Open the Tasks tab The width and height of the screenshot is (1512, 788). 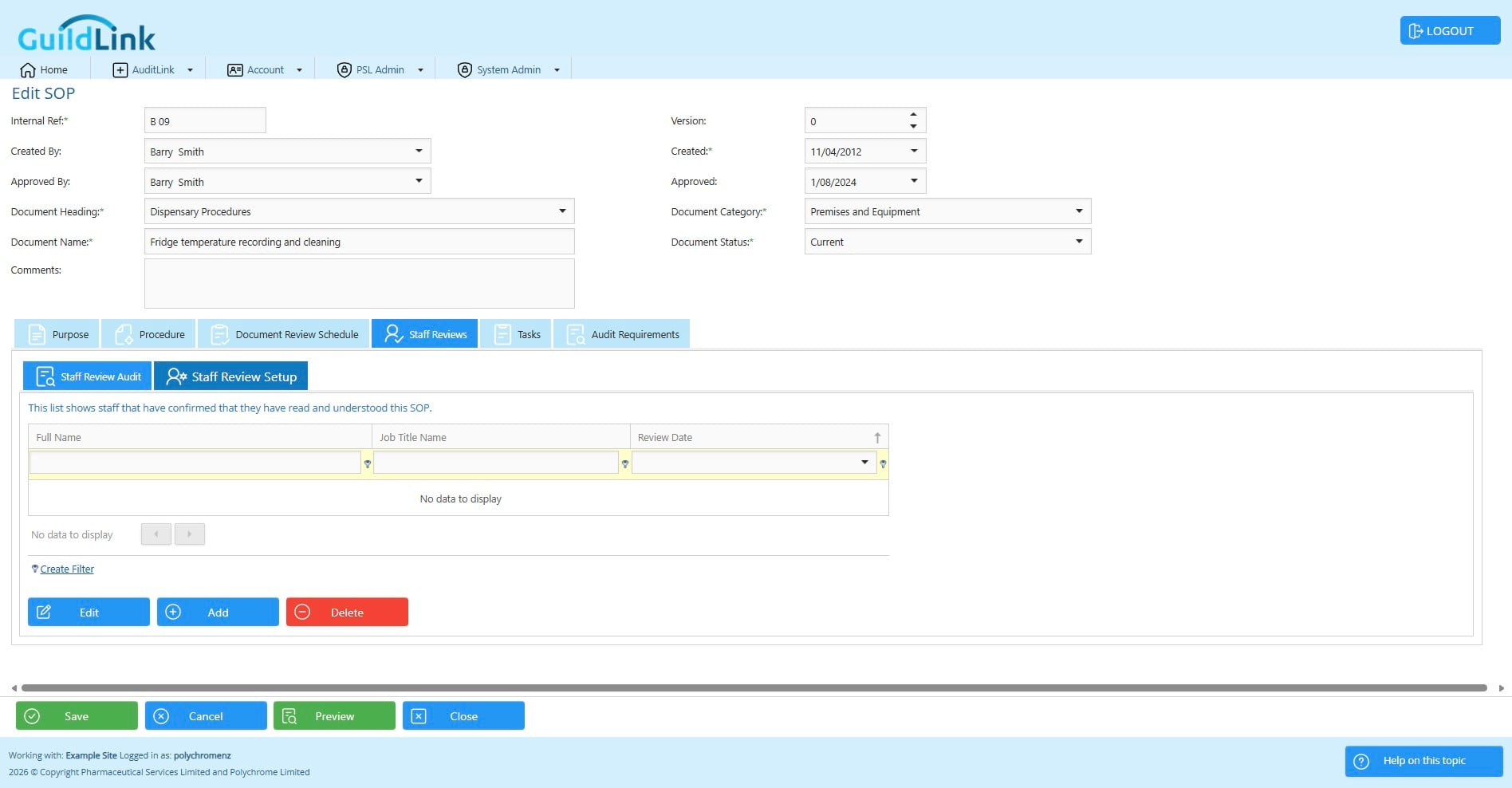(516, 334)
